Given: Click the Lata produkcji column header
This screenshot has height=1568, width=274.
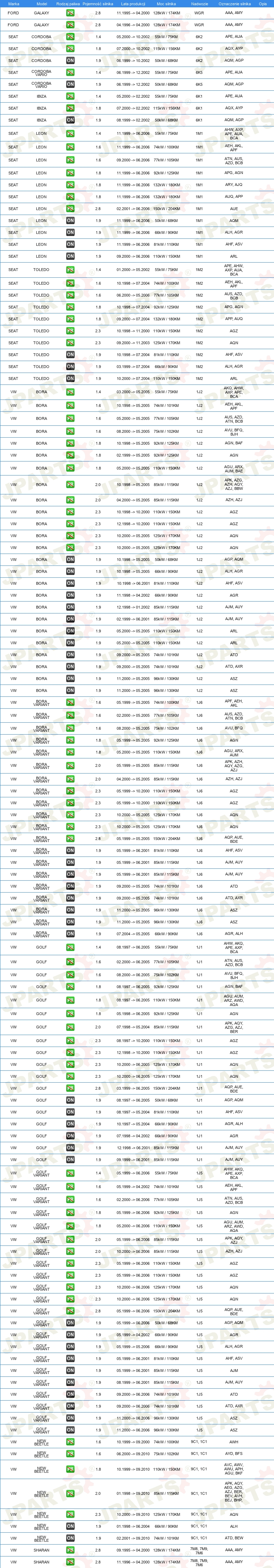Looking at the screenshot, I should tap(133, 4).
